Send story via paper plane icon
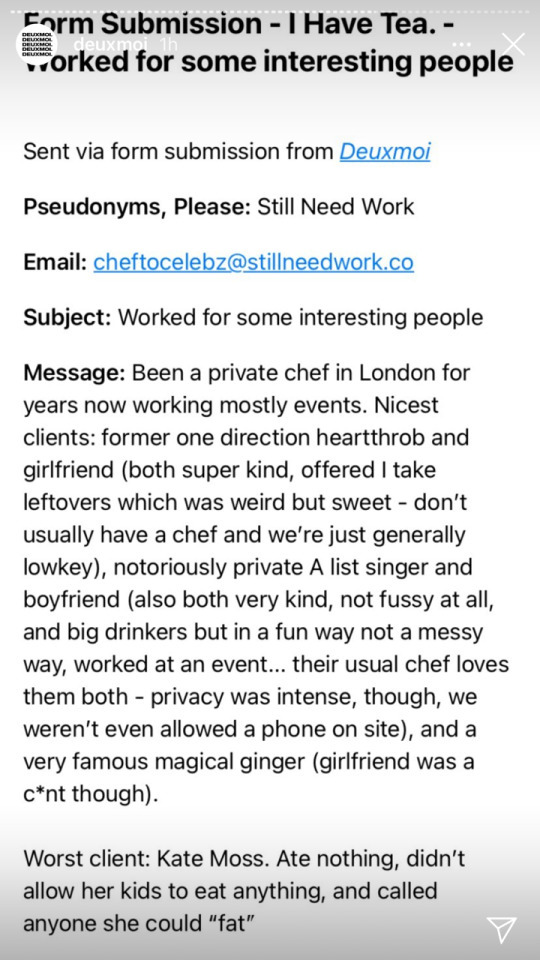540x960 pixels. [x=501, y=929]
